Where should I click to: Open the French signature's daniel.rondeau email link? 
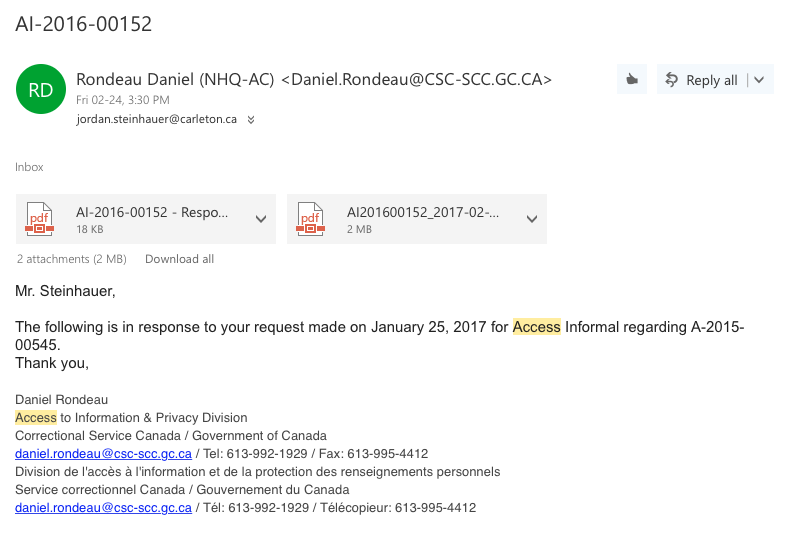(103, 508)
